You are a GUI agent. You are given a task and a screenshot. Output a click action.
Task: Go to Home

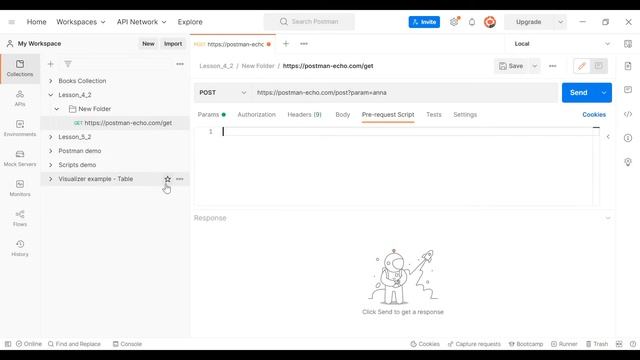(x=36, y=22)
